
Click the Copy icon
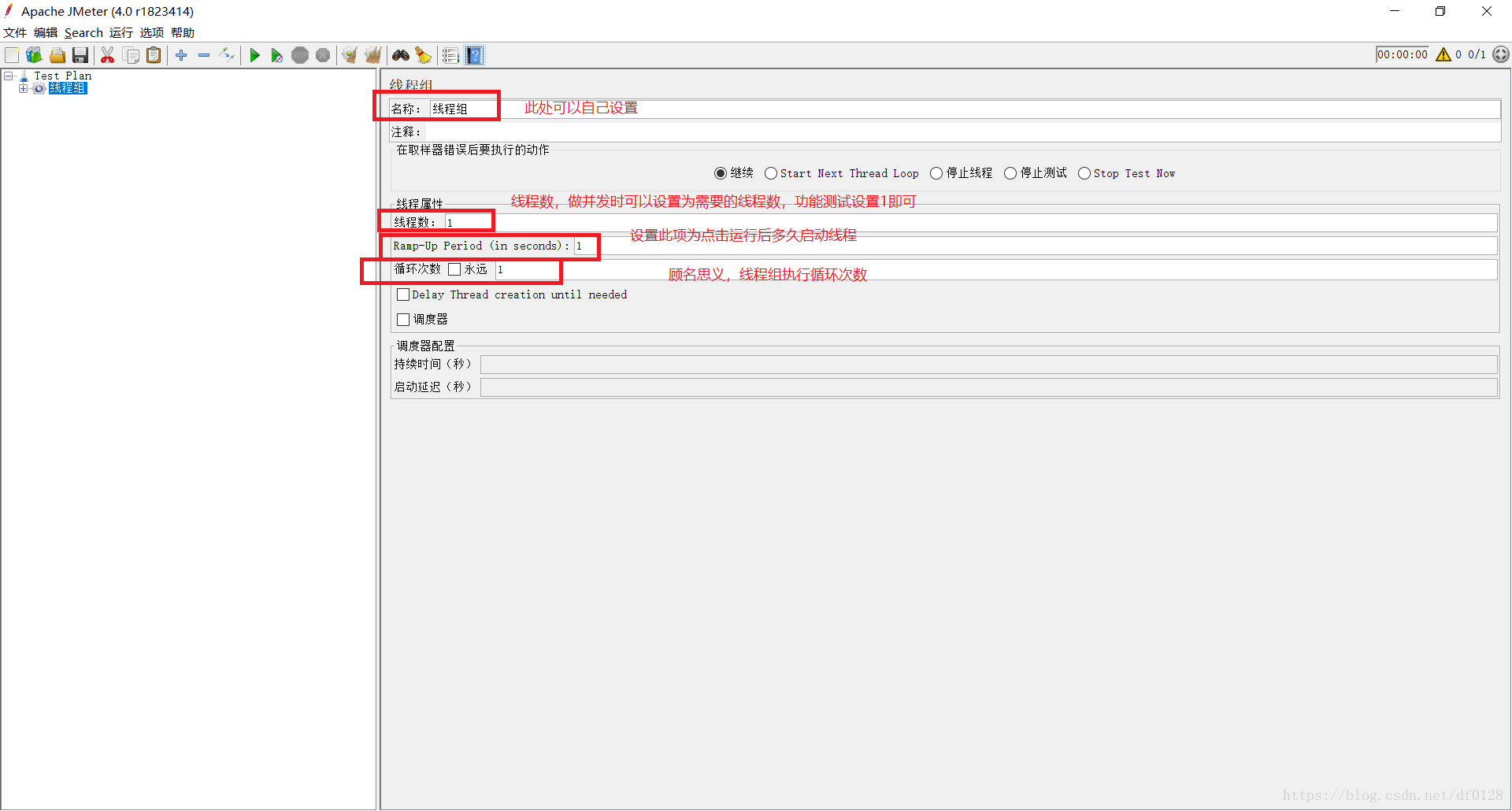click(132, 55)
